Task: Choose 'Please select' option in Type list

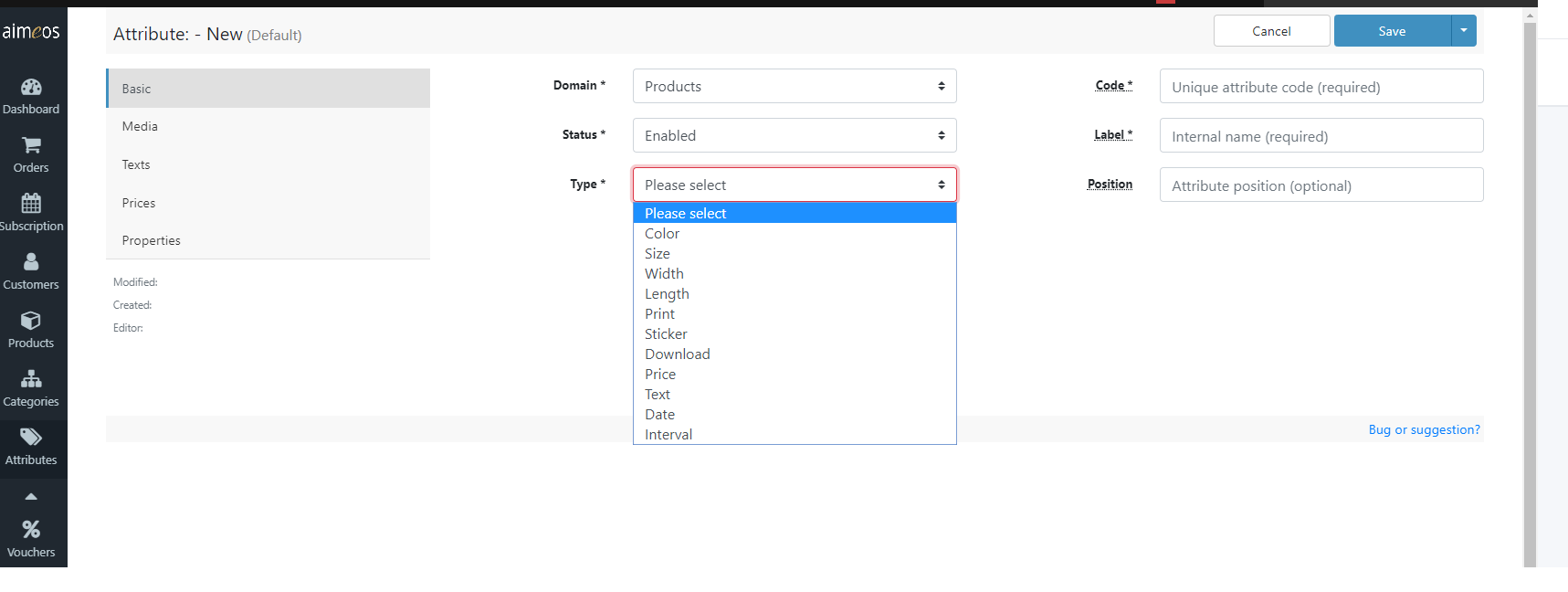Action: pos(795,213)
